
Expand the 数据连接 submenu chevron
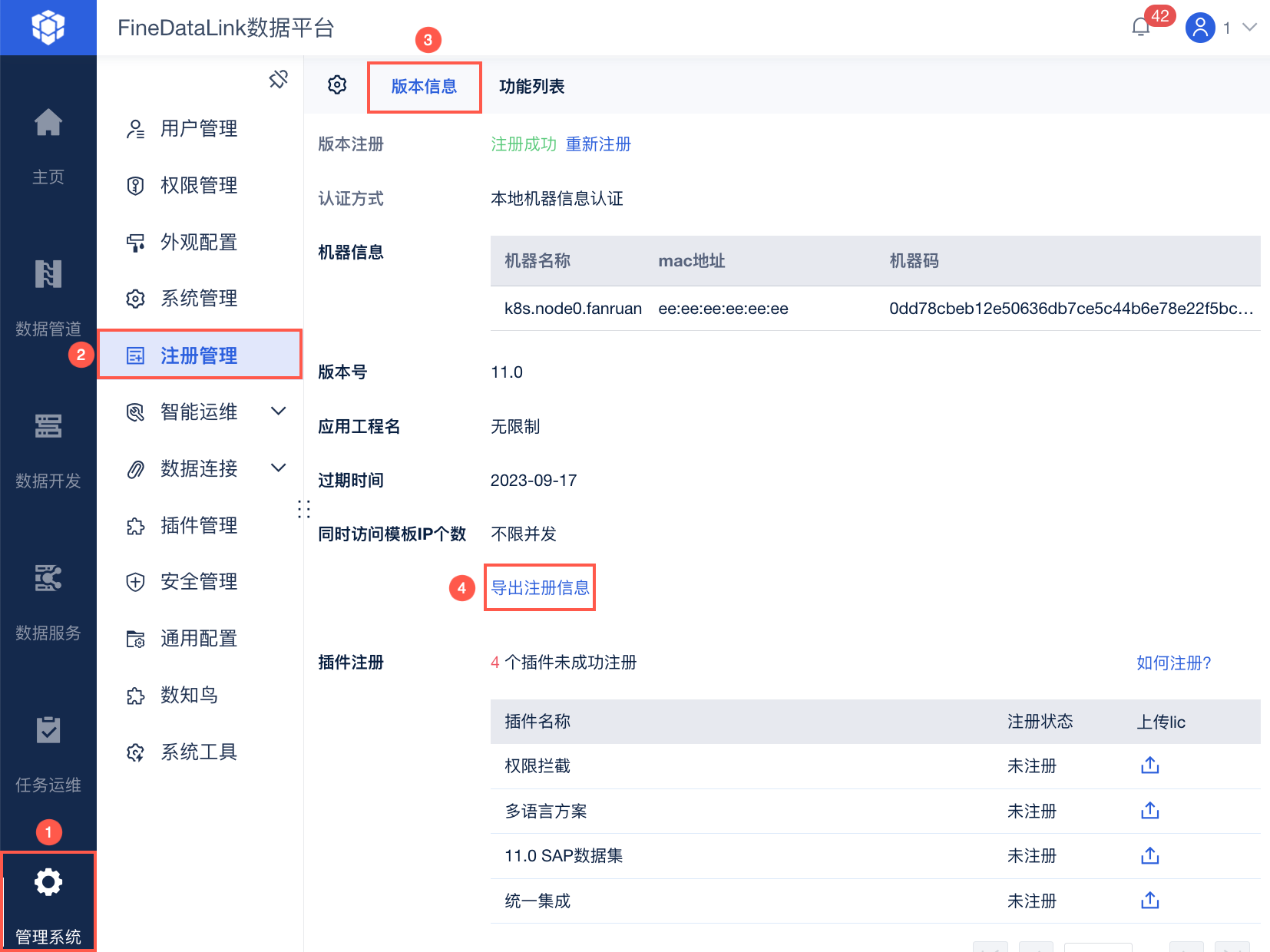pyautogui.click(x=279, y=468)
